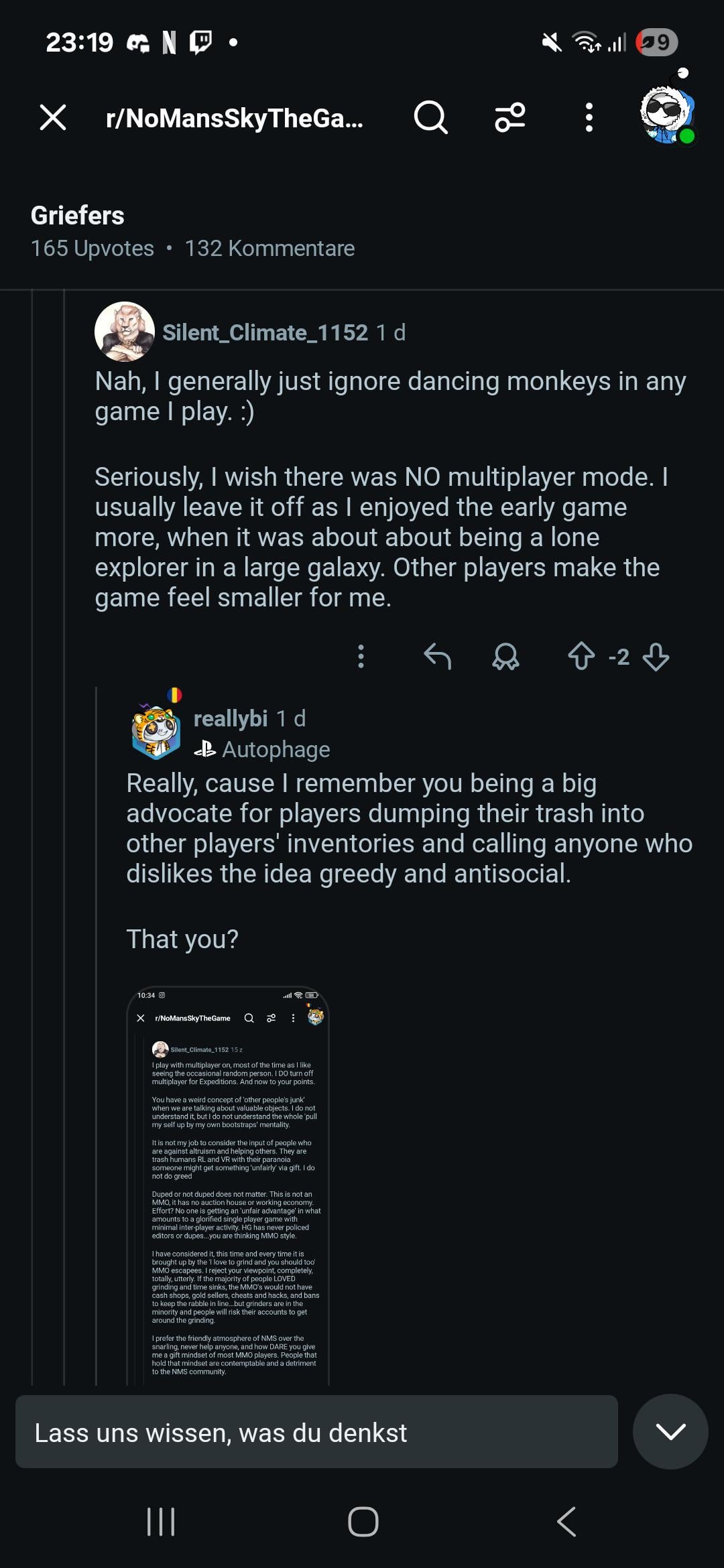This screenshot has height=1568, width=724.
Task: Open reallybi user profile link
Action: pos(230,718)
